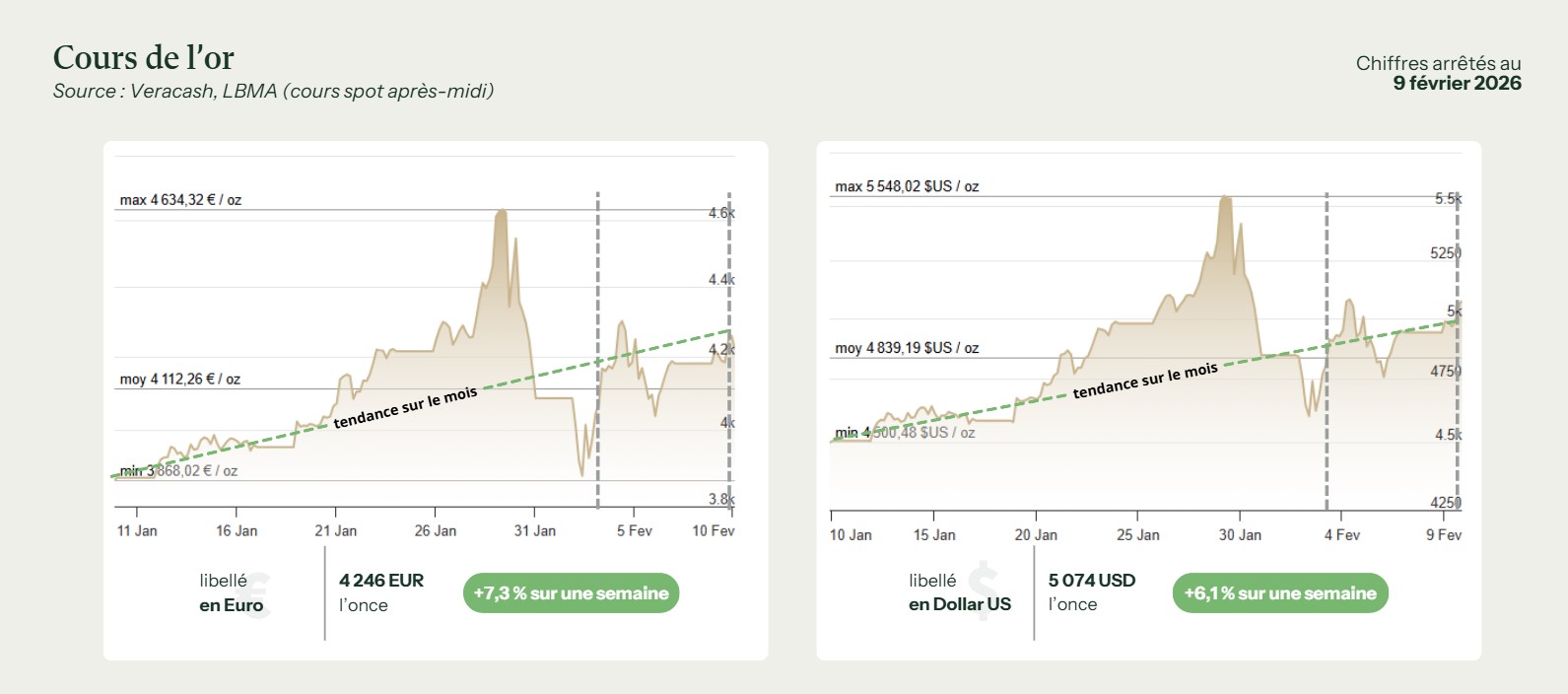
Task: Click the 30 Jan tick on Dollar chart
Action: pyautogui.click(x=1240, y=534)
